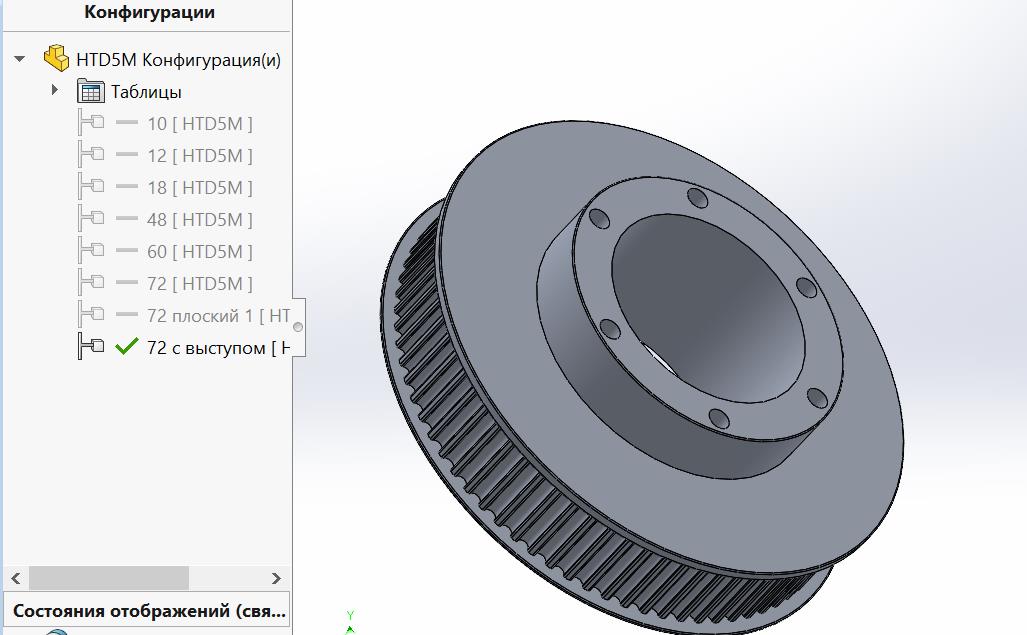The width and height of the screenshot is (1027, 635).
Task: Select the Таблицы tree label
Action: tap(146, 92)
